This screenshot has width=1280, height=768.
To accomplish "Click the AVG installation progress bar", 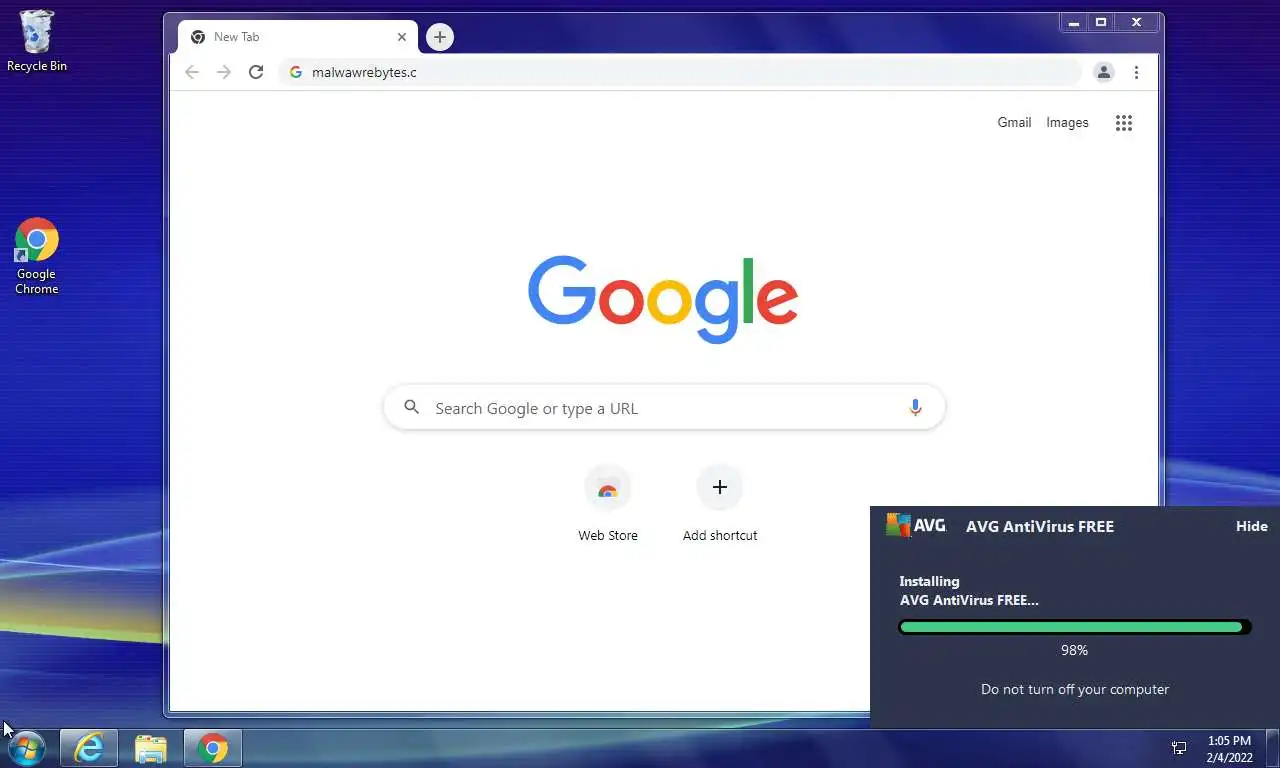I will tap(1075, 627).
